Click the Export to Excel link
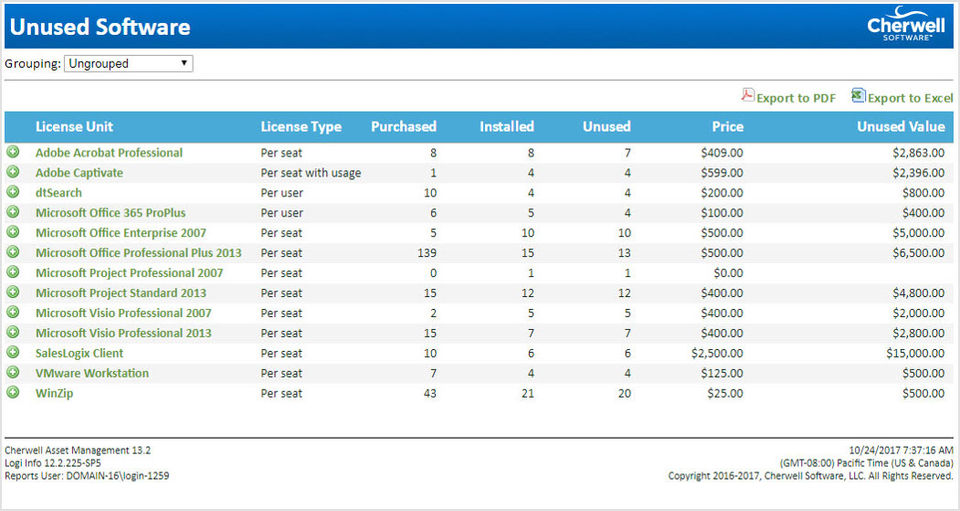The height and width of the screenshot is (511, 960). 910,99
